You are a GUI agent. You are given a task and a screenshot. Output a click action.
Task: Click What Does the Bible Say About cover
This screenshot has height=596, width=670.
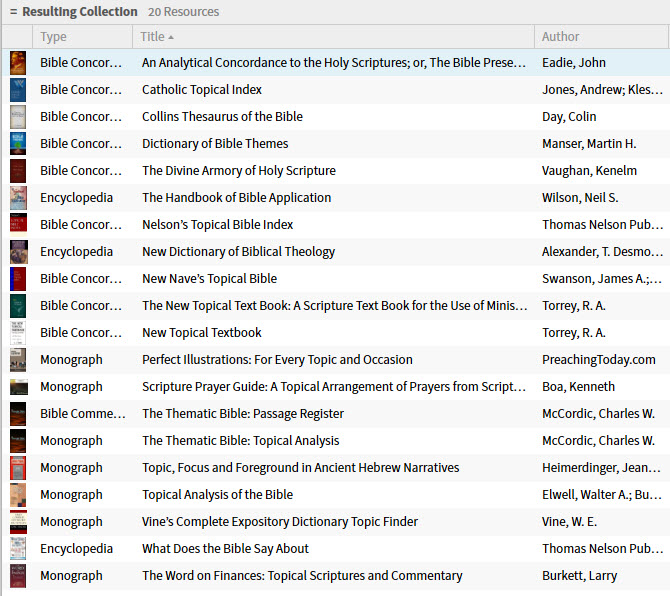click(x=18, y=549)
